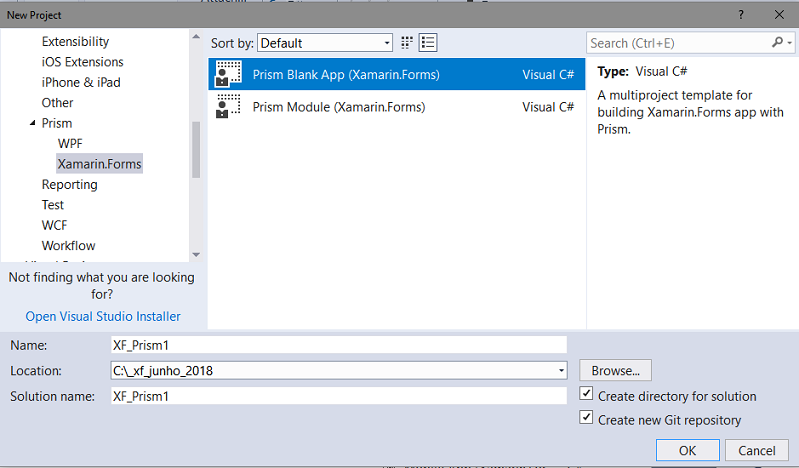Open search options dropdown arrow
The width and height of the screenshot is (799, 468).
click(x=789, y=43)
